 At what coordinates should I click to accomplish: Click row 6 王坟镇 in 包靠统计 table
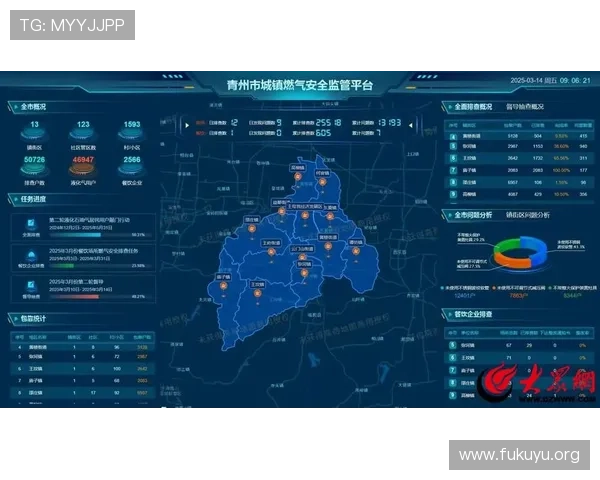click(x=83, y=369)
